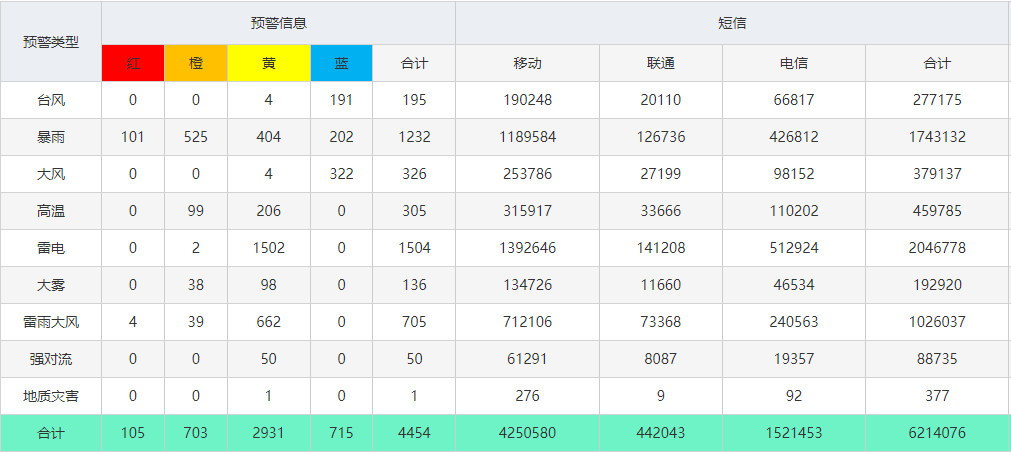Select the 大风 row label
This screenshot has width=1011, height=453.
(51, 174)
